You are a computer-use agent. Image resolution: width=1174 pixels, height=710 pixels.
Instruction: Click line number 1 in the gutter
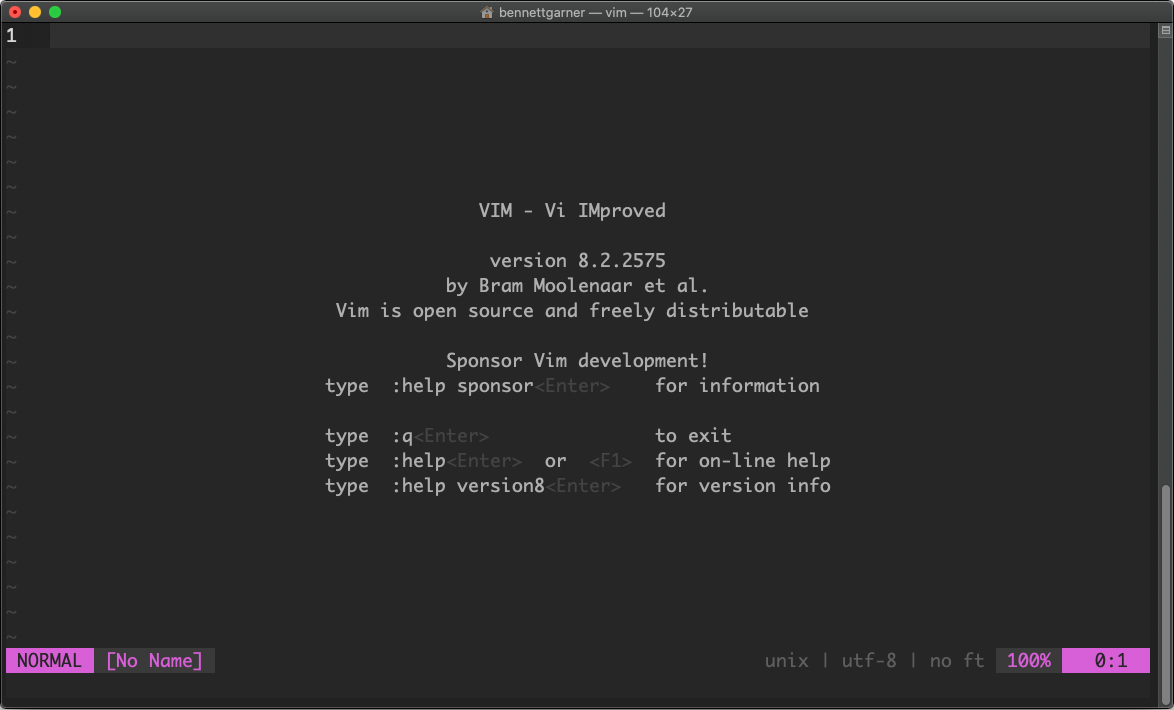pyautogui.click(x=11, y=35)
